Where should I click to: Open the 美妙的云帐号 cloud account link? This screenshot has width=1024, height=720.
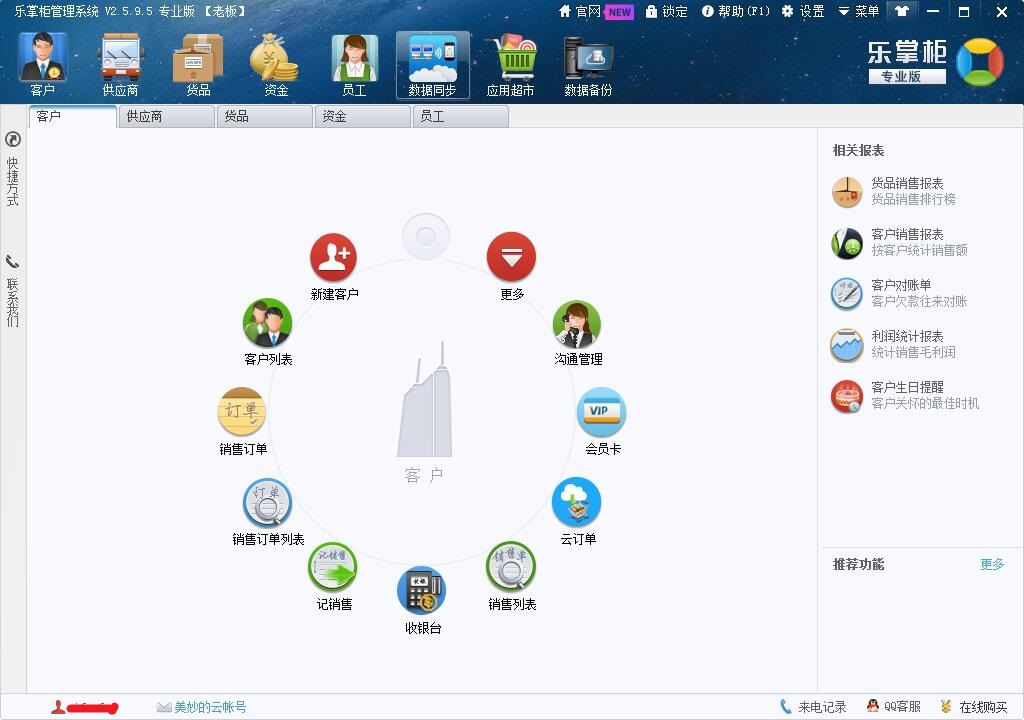tap(202, 707)
